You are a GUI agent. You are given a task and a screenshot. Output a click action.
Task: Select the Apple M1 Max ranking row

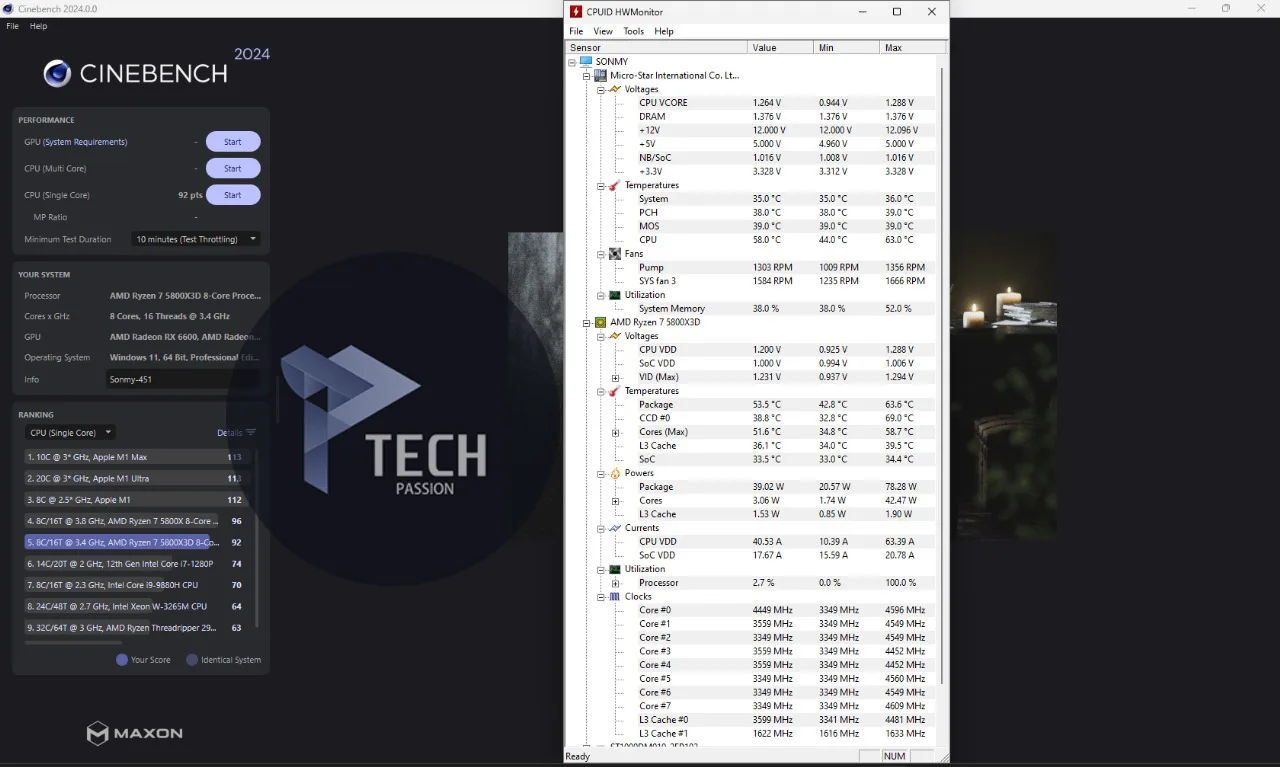point(135,457)
